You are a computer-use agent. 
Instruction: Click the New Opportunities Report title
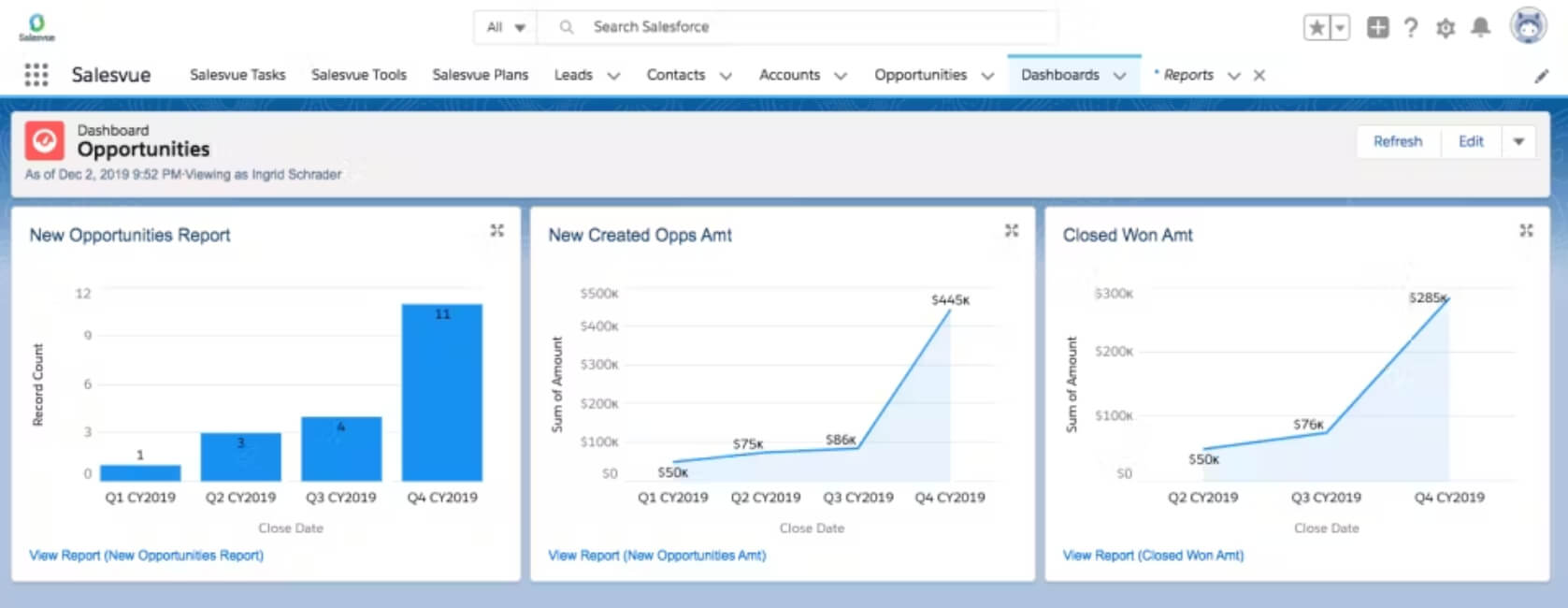click(x=130, y=236)
